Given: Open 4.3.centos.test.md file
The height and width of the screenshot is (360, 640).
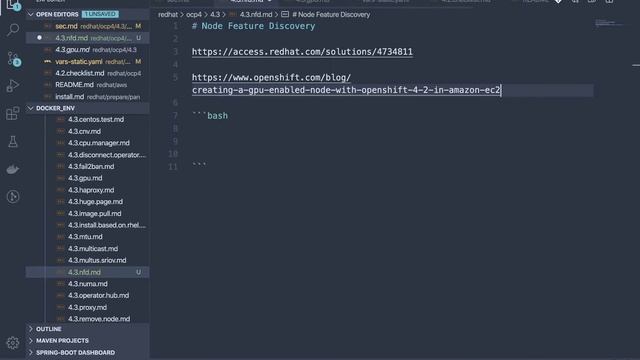Looking at the screenshot, I should tap(88, 120).
